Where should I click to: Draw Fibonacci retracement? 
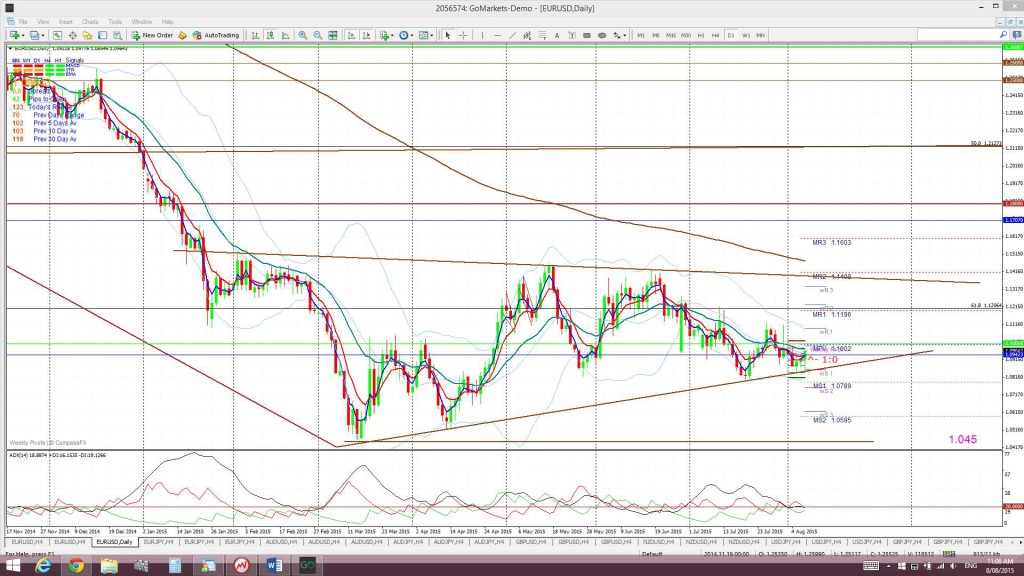[542, 35]
